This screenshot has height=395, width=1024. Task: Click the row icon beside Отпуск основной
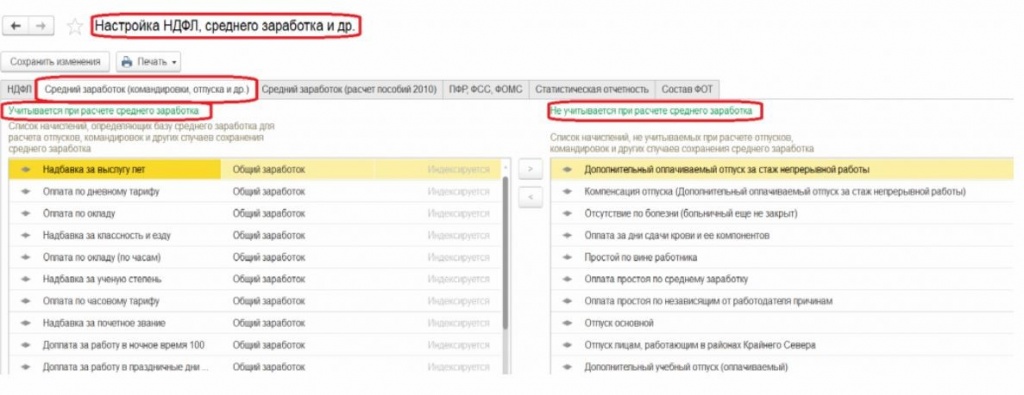pyautogui.click(x=566, y=323)
